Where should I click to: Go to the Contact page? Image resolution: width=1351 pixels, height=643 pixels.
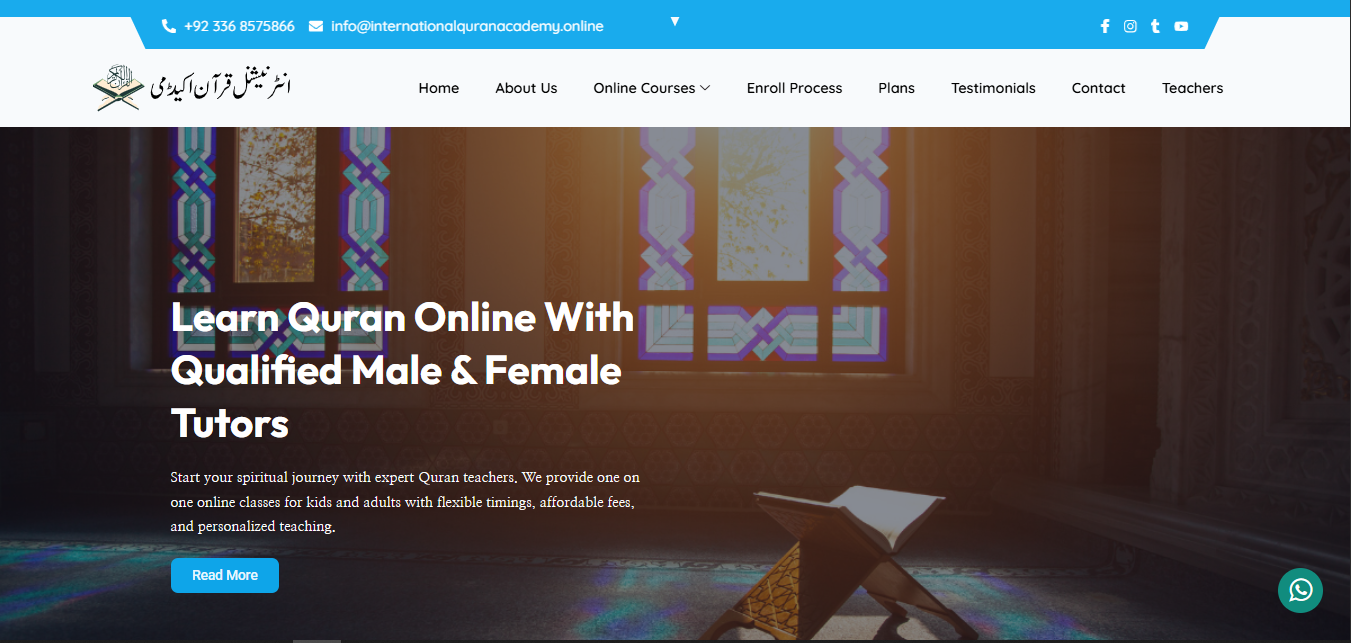pyautogui.click(x=1099, y=88)
